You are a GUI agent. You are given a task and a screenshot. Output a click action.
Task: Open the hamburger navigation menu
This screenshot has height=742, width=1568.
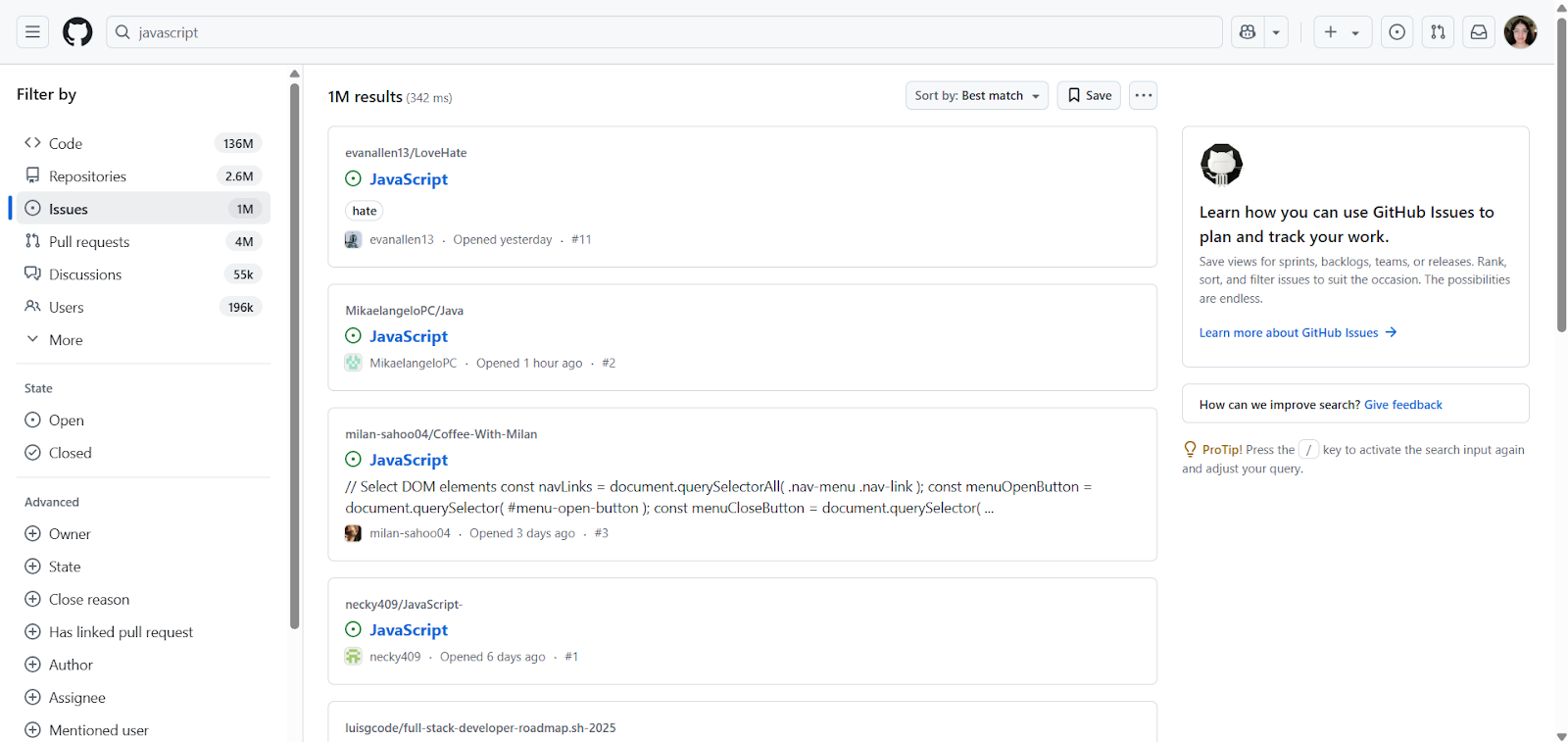(x=32, y=32)
